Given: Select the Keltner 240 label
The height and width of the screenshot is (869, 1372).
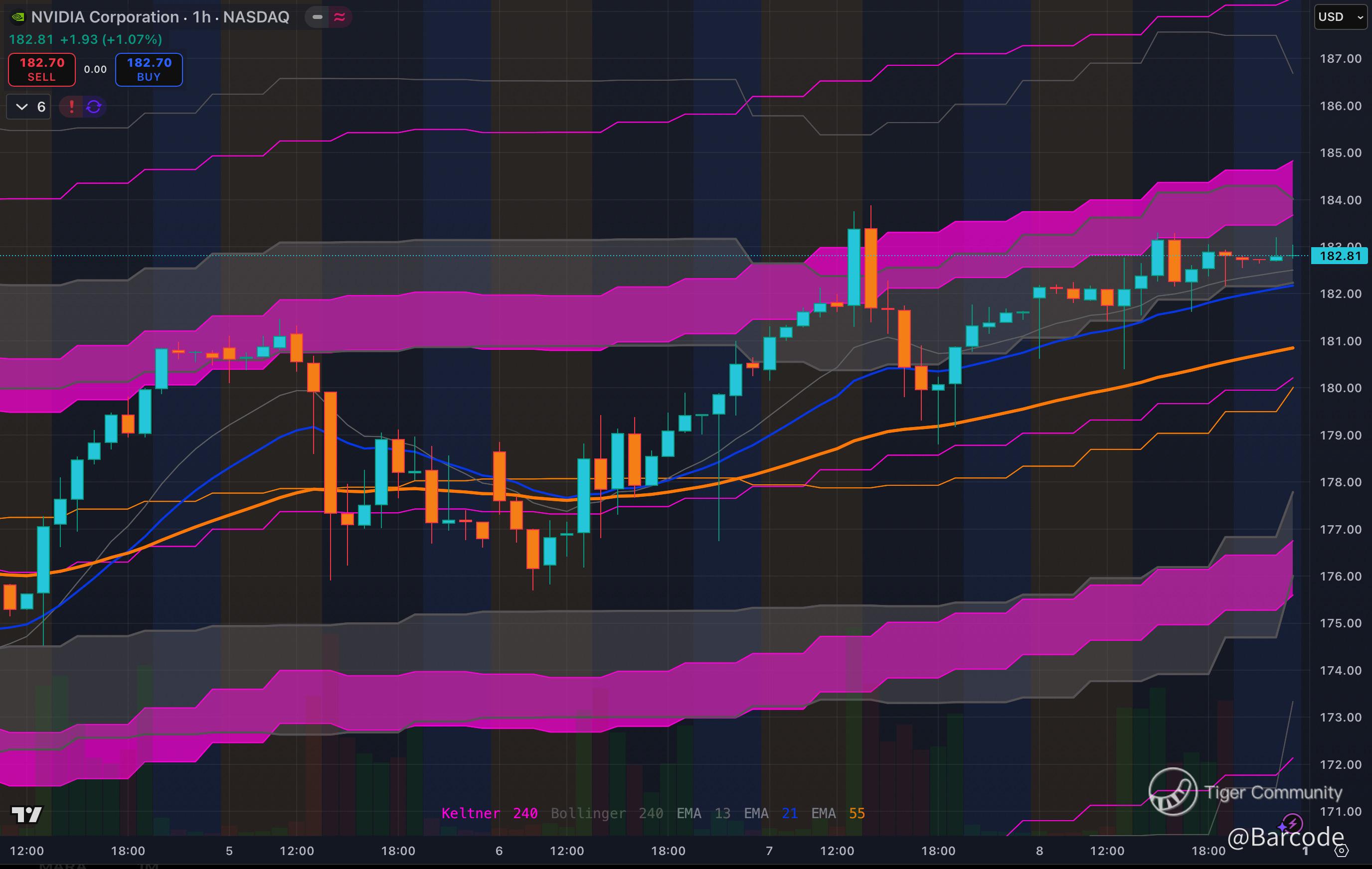Looking at the screenshot, I should 489,813.
